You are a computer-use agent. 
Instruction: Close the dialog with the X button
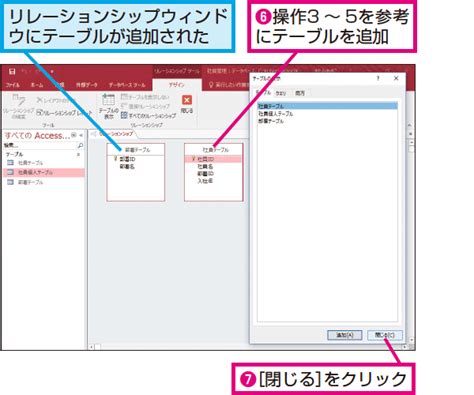pyautogui.click(x=396, y=78)
